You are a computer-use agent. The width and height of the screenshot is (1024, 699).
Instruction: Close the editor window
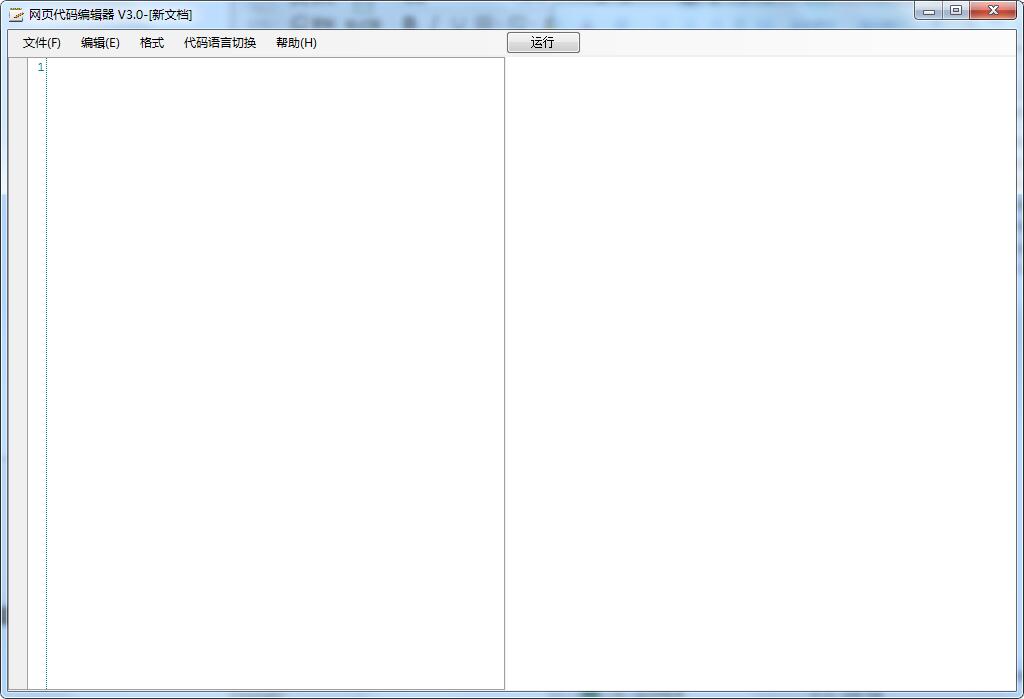993,10
